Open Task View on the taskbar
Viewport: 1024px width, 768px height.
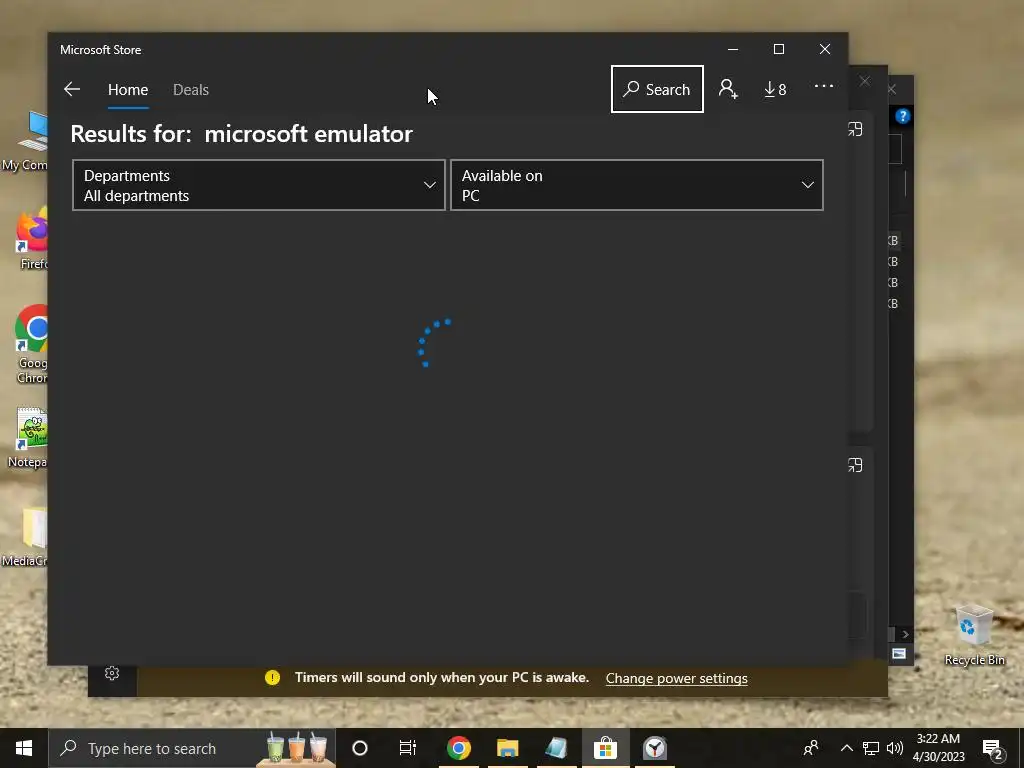click(408, 748)
